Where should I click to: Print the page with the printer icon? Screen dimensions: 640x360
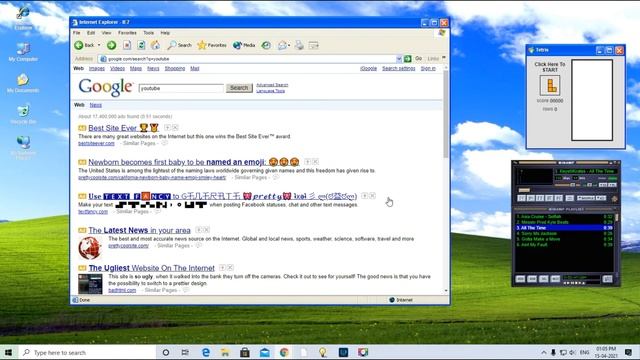[299, 45]
